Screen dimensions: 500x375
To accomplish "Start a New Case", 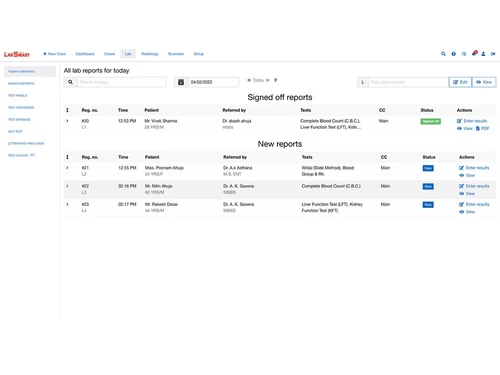I will click(54, 54).
